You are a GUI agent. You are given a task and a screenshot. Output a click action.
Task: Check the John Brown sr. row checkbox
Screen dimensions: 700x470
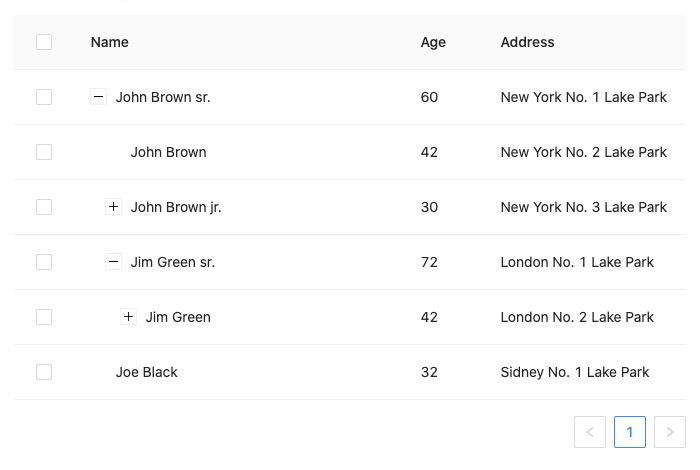pyautogui.click(x=44, y=97)
